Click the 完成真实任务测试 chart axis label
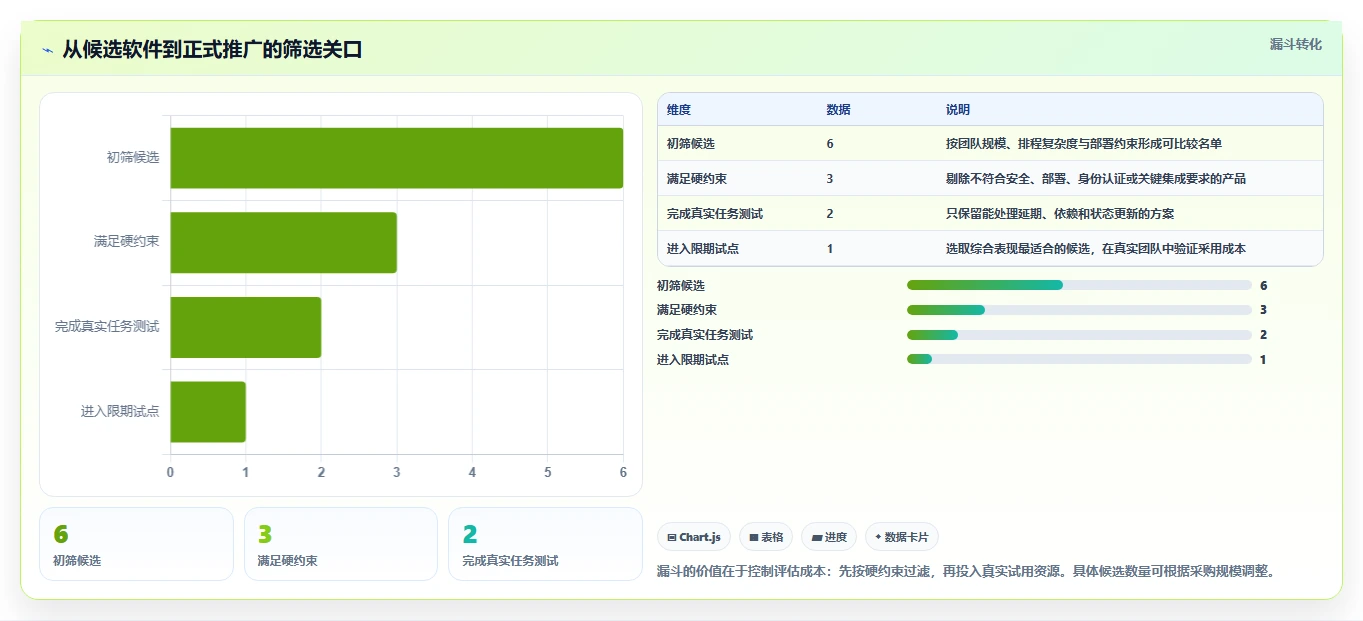This screenshot has height=621, width=1363. [107, 327]
